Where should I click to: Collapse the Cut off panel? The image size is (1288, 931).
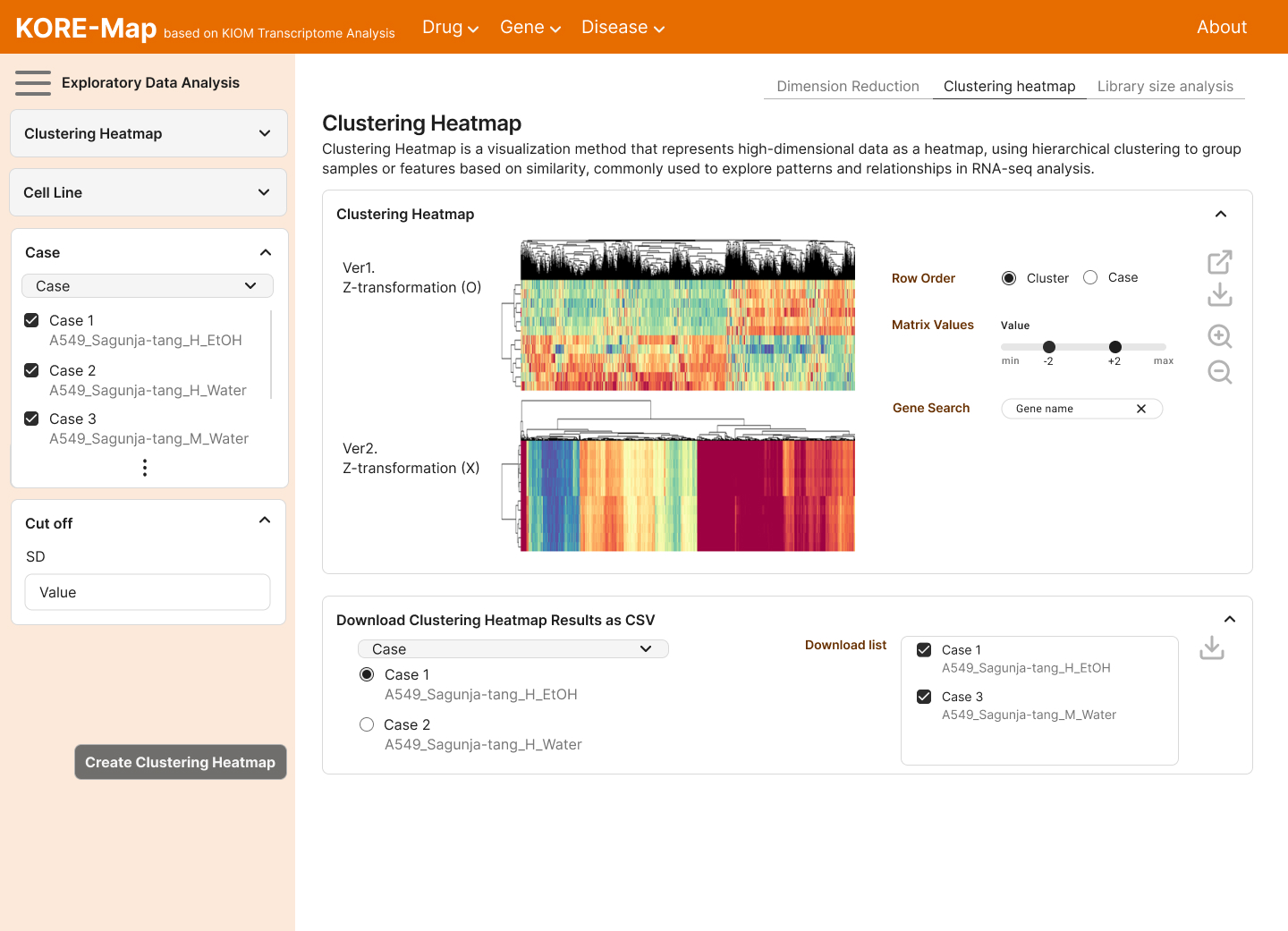click(x=265, y=521)
